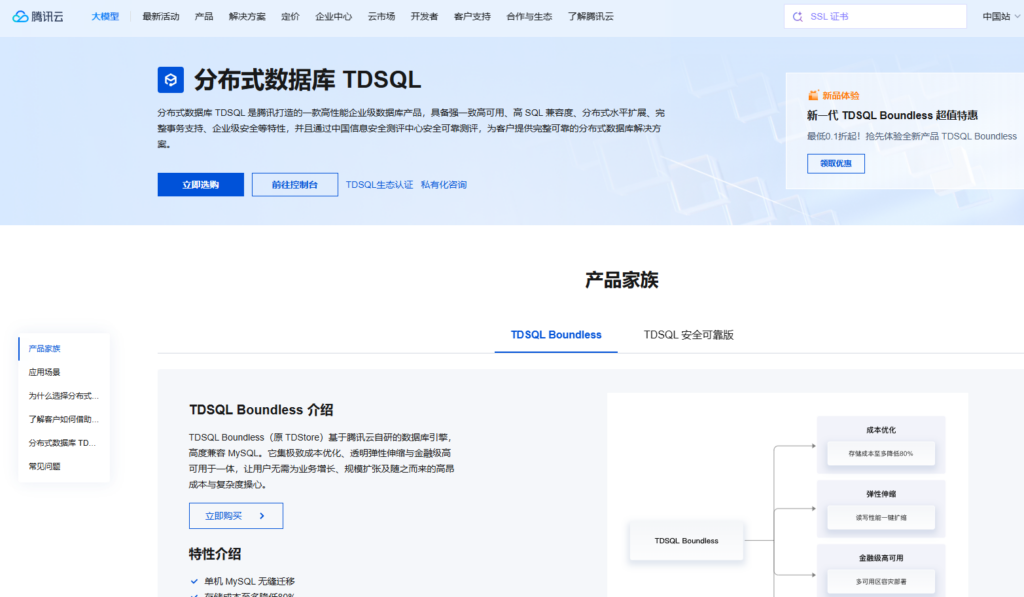Click the 产品家族 section heading

pyautogui.click(x=621, y=280)
